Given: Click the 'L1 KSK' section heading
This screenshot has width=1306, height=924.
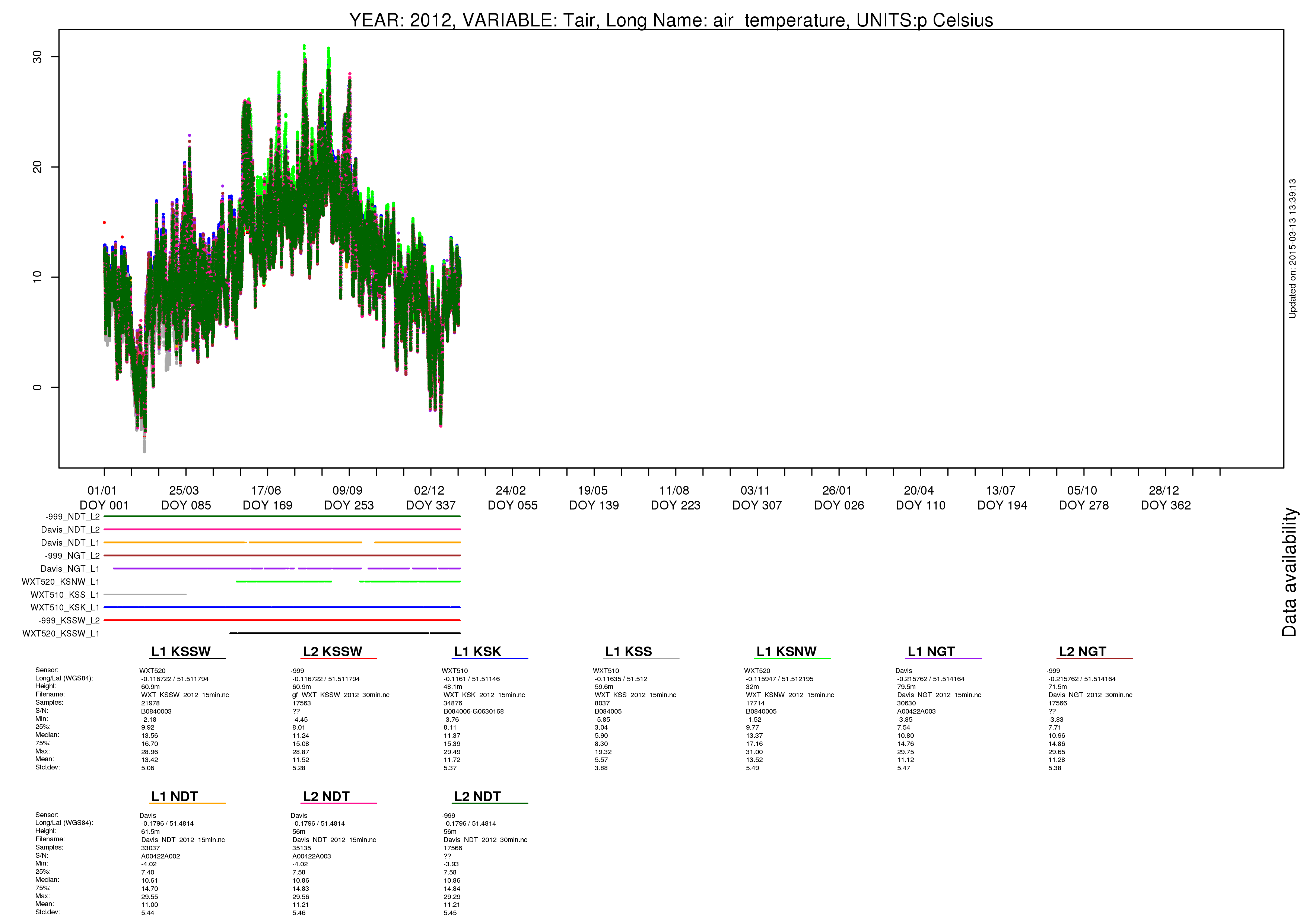Looking at the screenshot, I should click(x=478, y=652).
